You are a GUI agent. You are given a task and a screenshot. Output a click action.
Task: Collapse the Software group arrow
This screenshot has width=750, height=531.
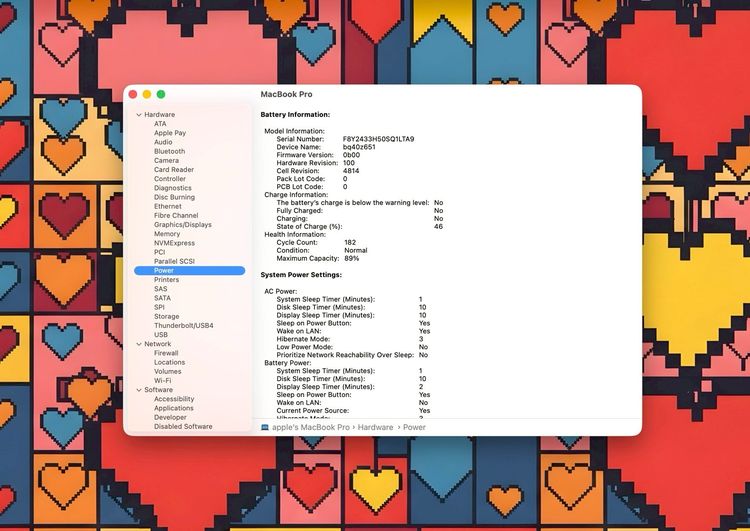point(139,390)
